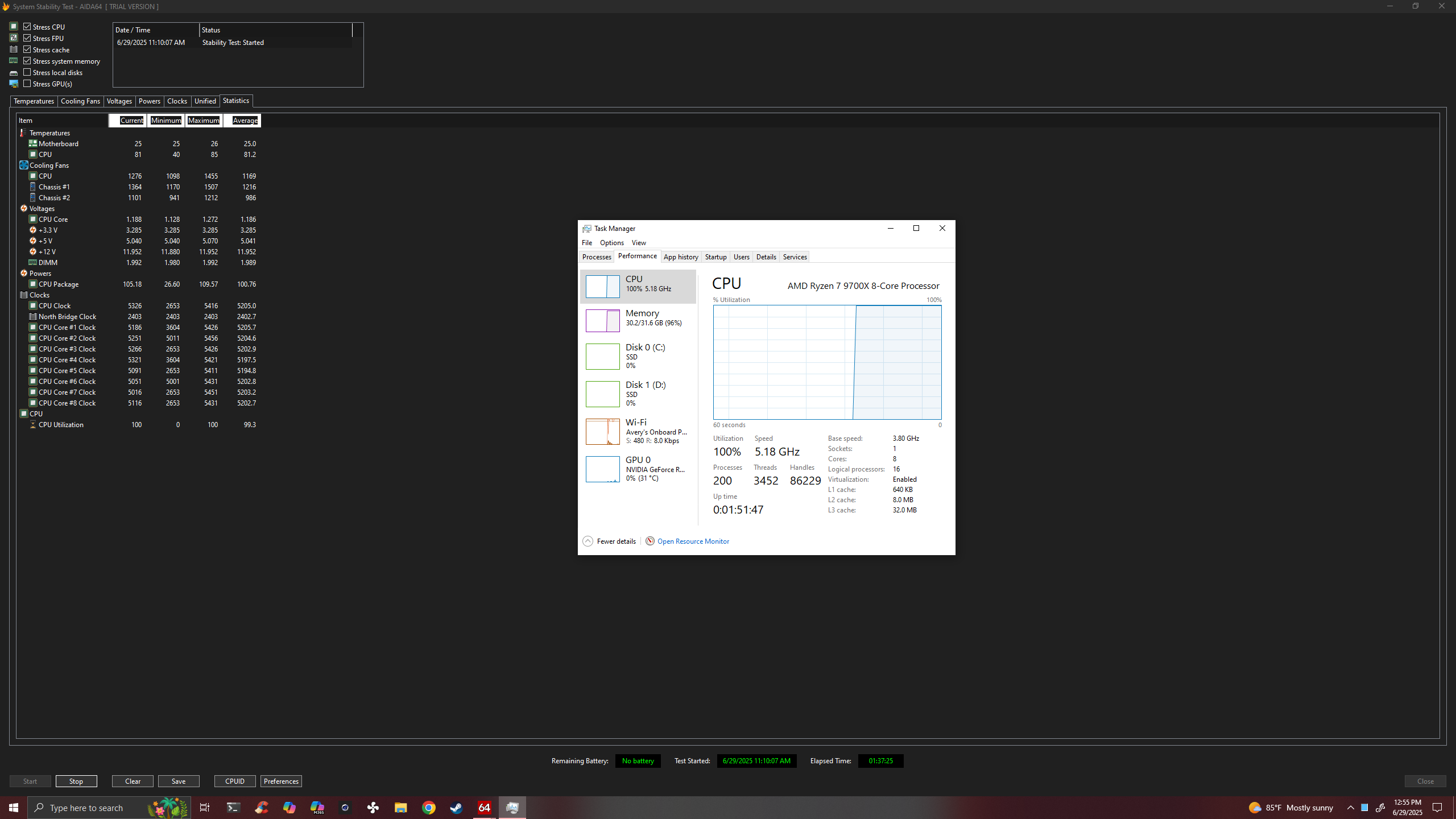This screenshot has width=1456, height=819.
Task: Open the Windows Start menu
Action: click(14, 808)
